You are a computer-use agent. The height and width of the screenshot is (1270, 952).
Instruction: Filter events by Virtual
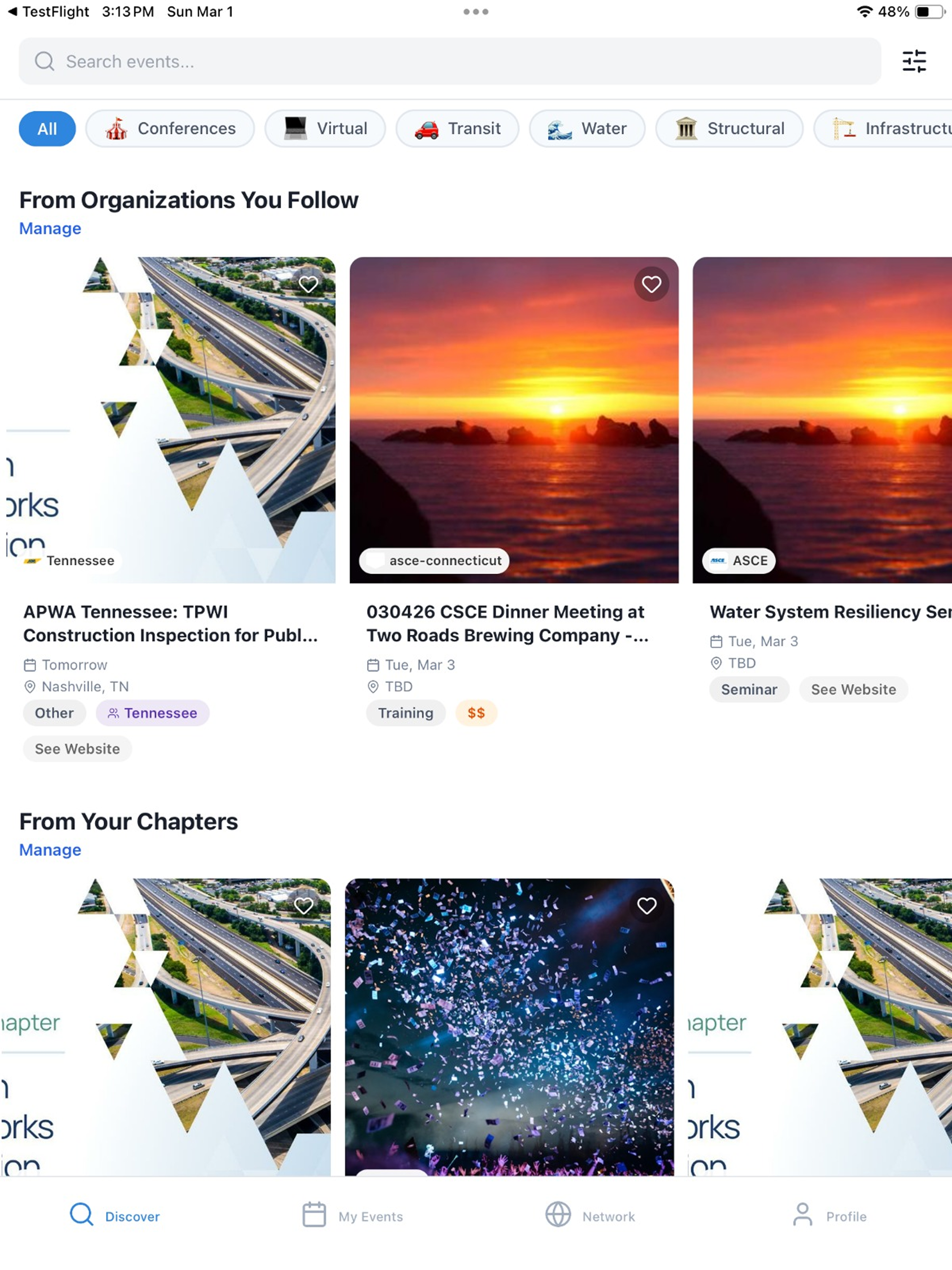(x=325, y=129)
